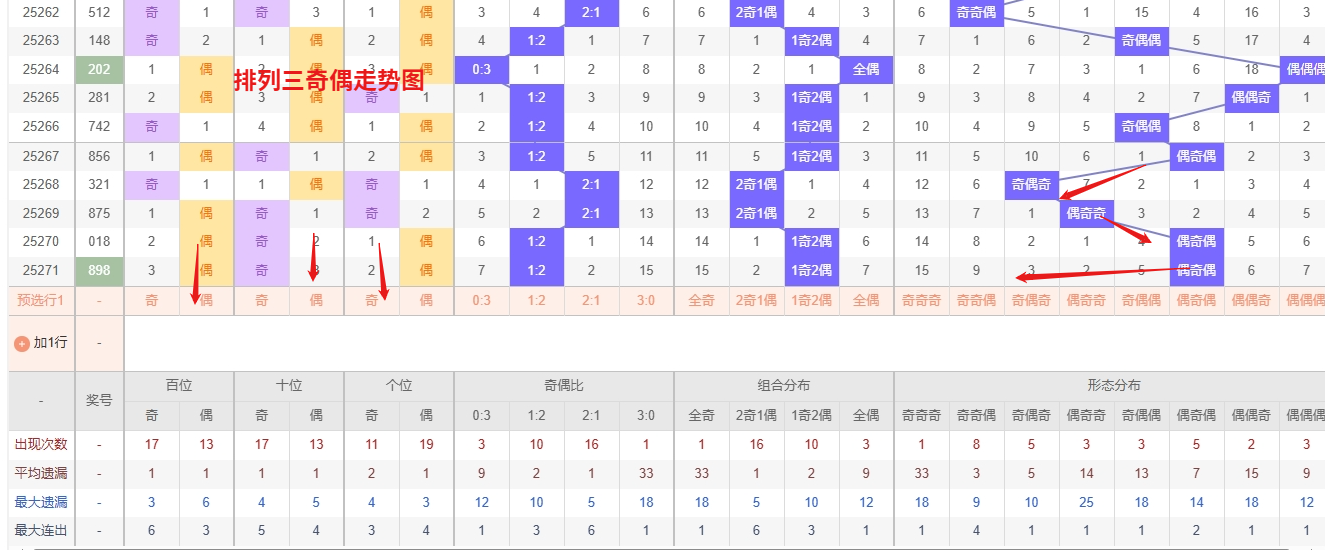Click the 组合分布 column group header
Screen dimensions: 1325x550
pos(784,386)
